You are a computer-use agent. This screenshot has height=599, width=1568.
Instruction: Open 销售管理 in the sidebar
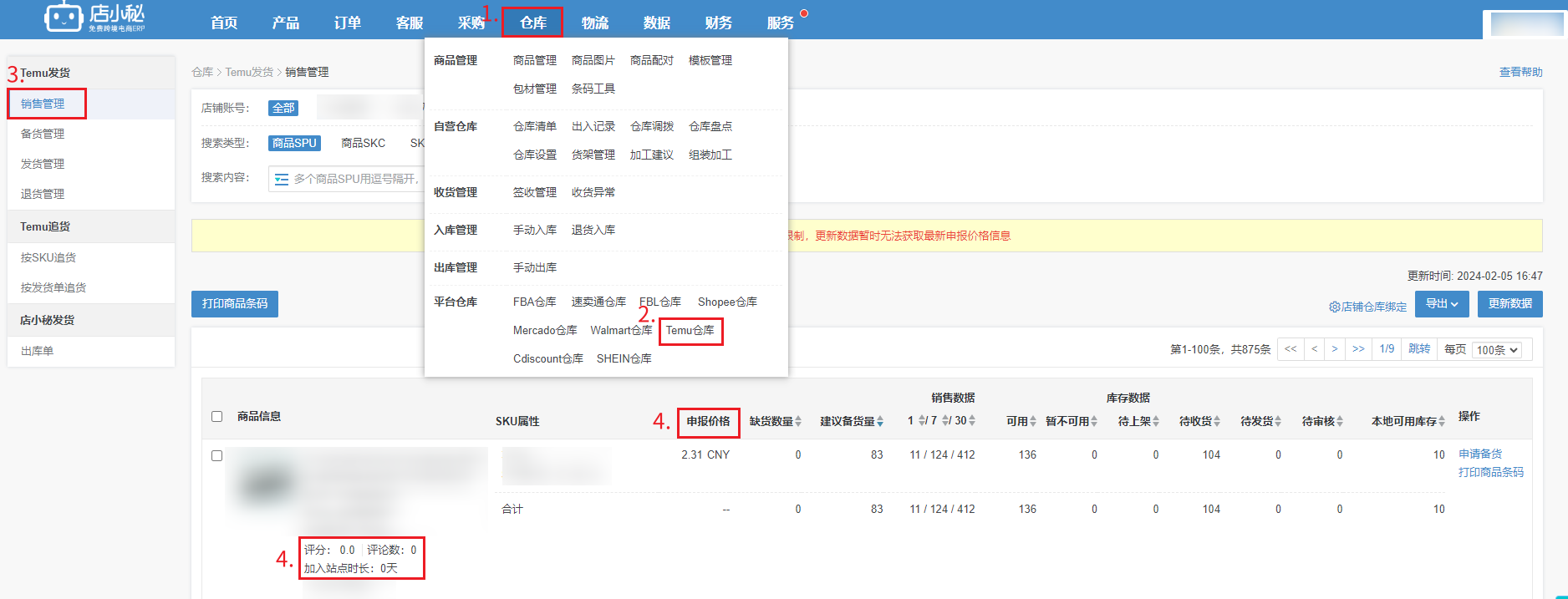pos(91,104)
